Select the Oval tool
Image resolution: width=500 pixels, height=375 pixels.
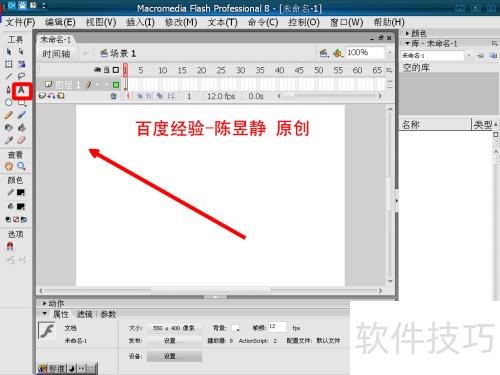tap(9, 103)
